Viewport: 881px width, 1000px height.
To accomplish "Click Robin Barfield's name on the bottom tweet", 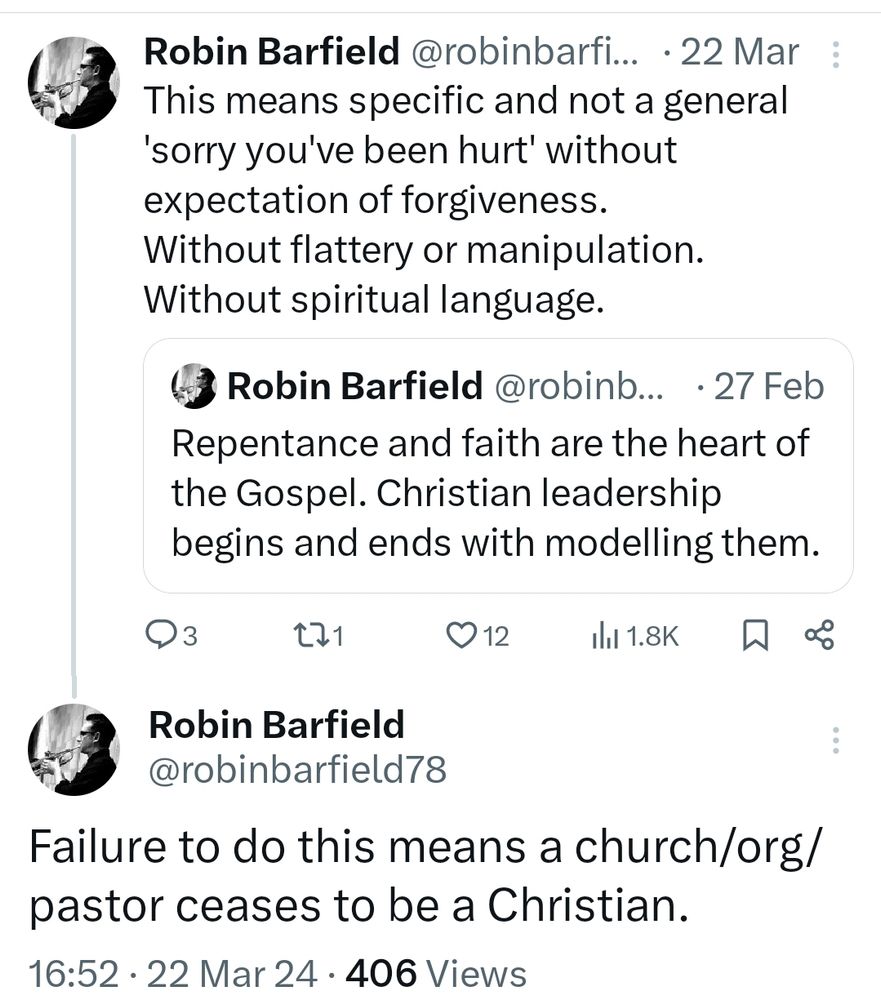I will (x=276, y=725).
